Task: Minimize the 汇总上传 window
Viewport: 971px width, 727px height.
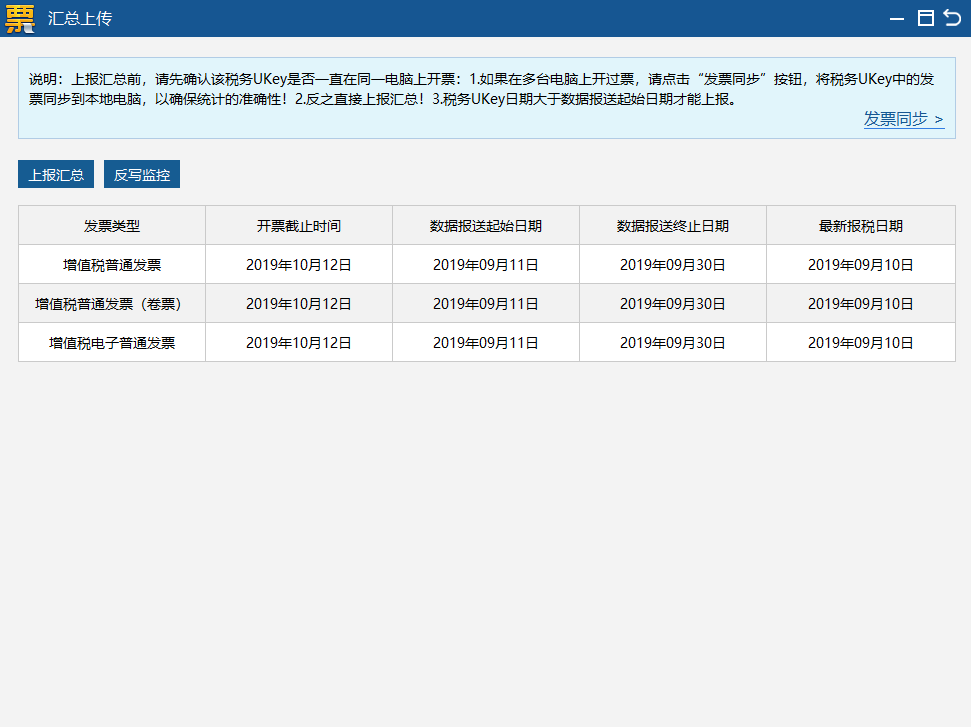Action: coord(897,18)
